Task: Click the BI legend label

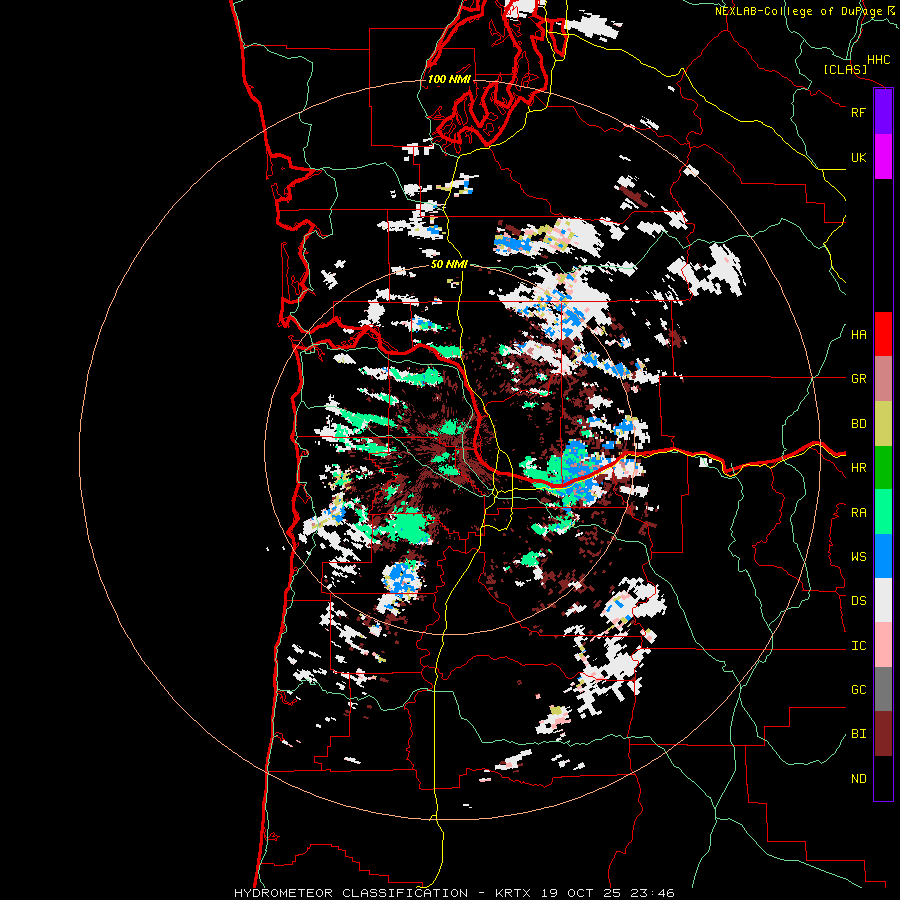Action: (x=858, y=734)
